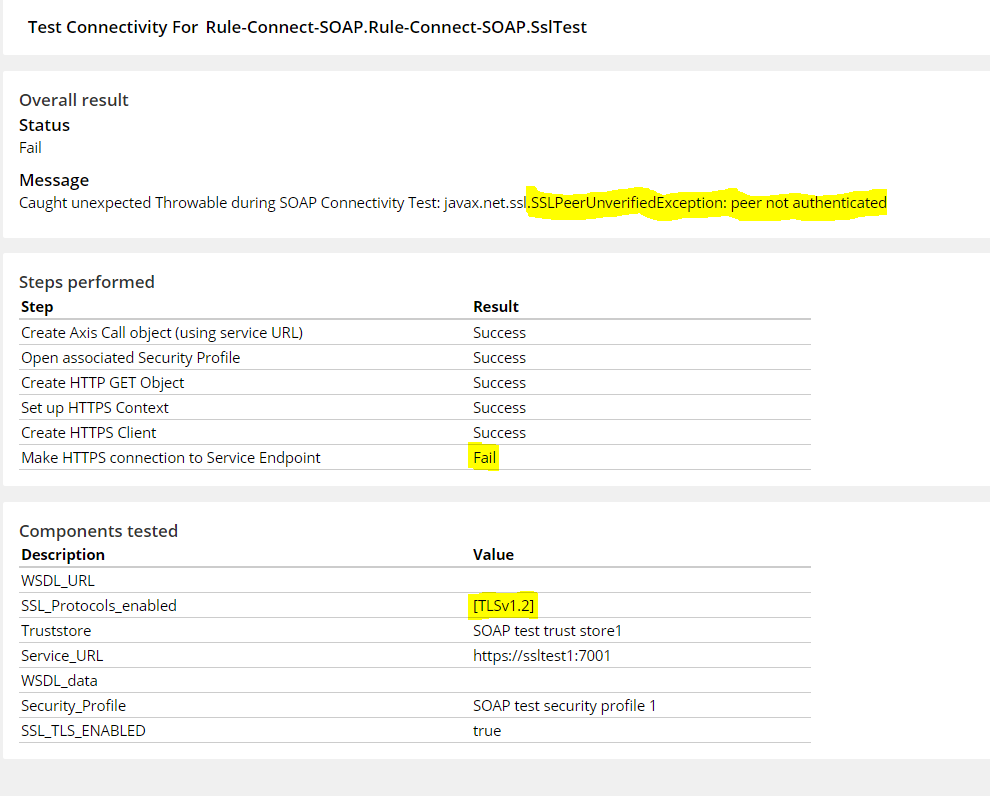Click the SSL_TLS_ENABLED true value

click(x=487, y=731)
